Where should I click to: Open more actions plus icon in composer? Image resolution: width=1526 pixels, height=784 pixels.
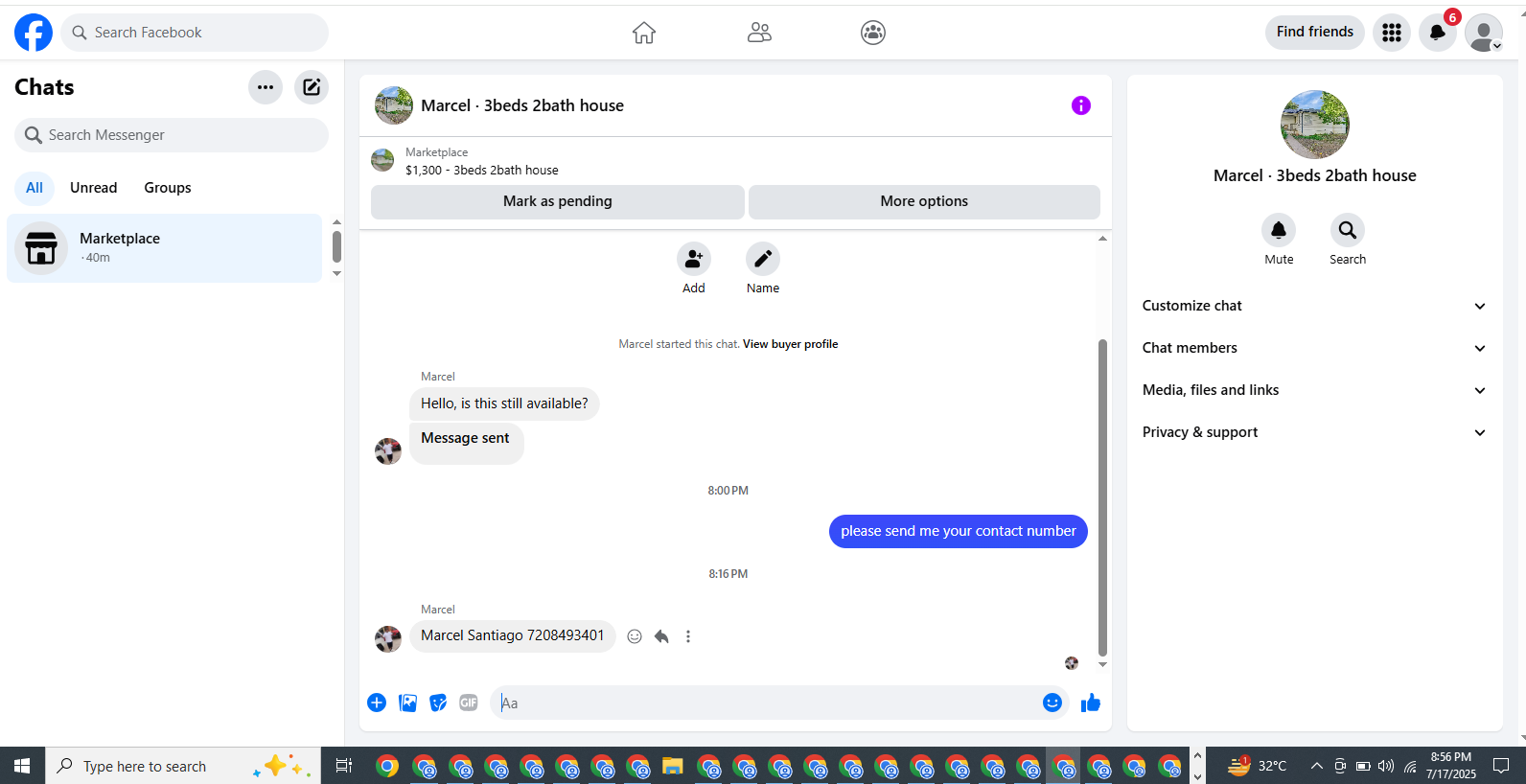pyautogui.click(x=377, y=703)
